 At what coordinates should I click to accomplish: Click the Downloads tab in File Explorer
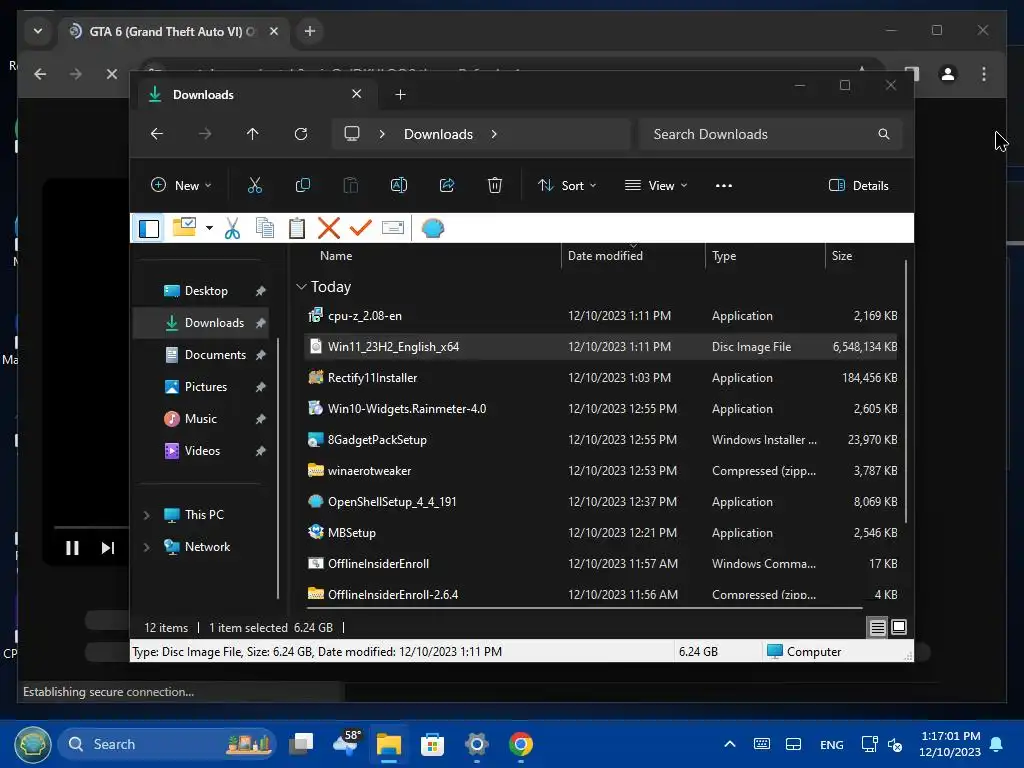click(255, 95)
